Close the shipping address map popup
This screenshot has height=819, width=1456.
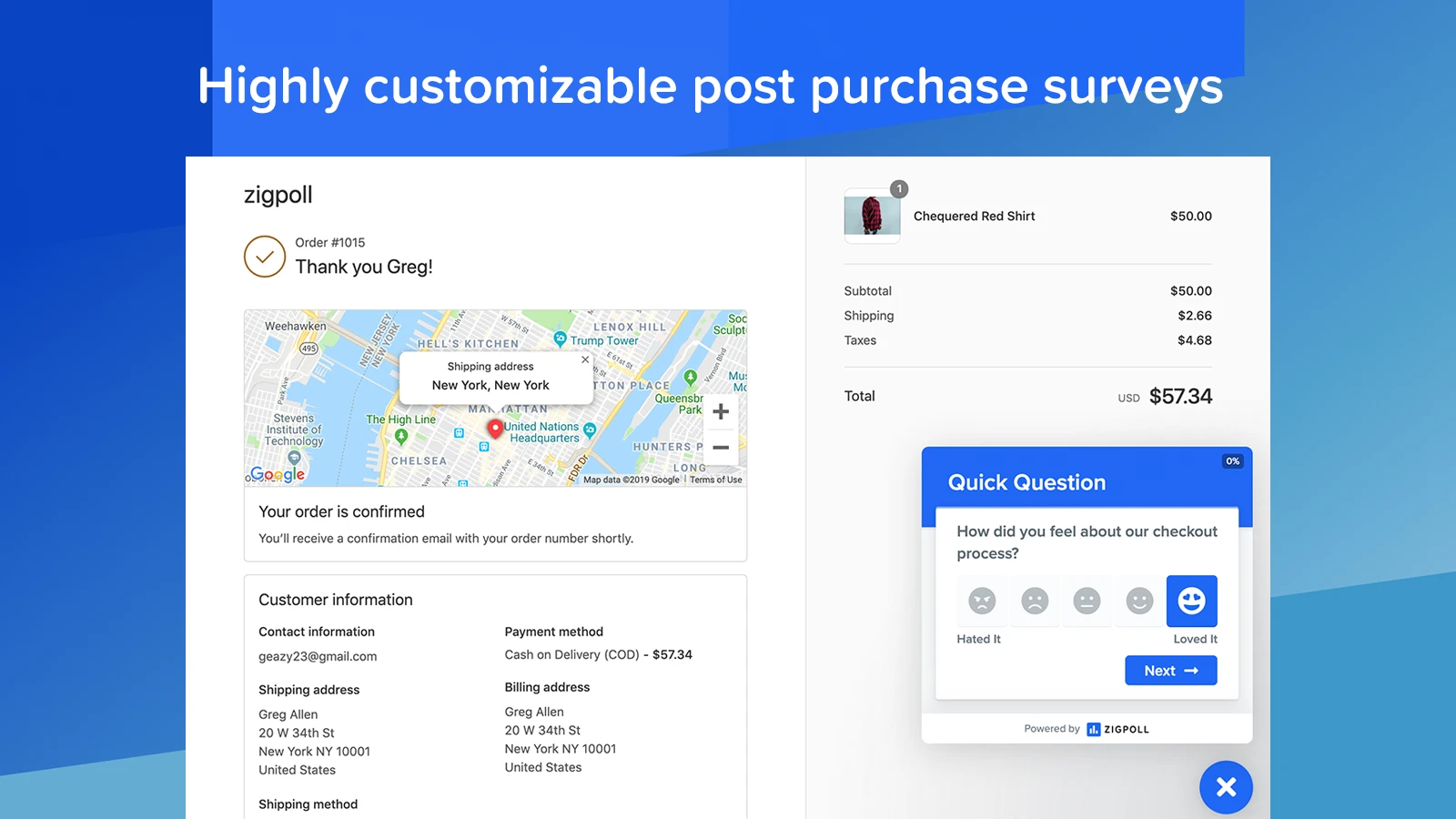coord(585,359)
